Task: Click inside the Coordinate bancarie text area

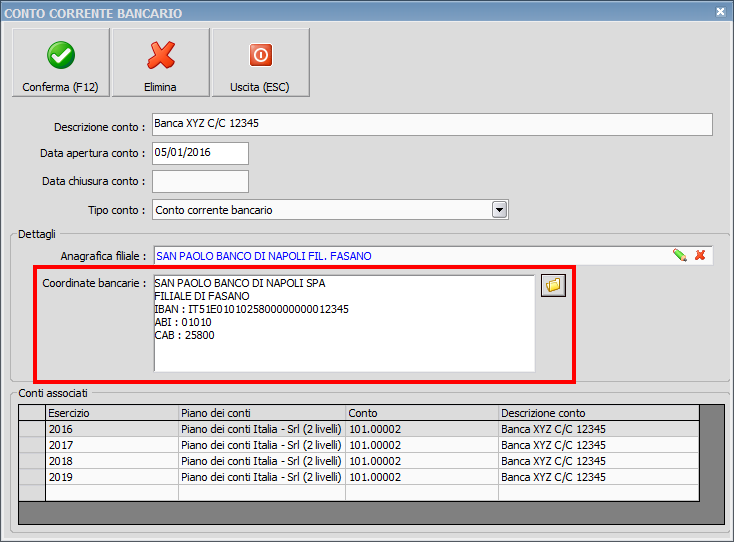Action: pyautogui.click(x=344, y=323)
